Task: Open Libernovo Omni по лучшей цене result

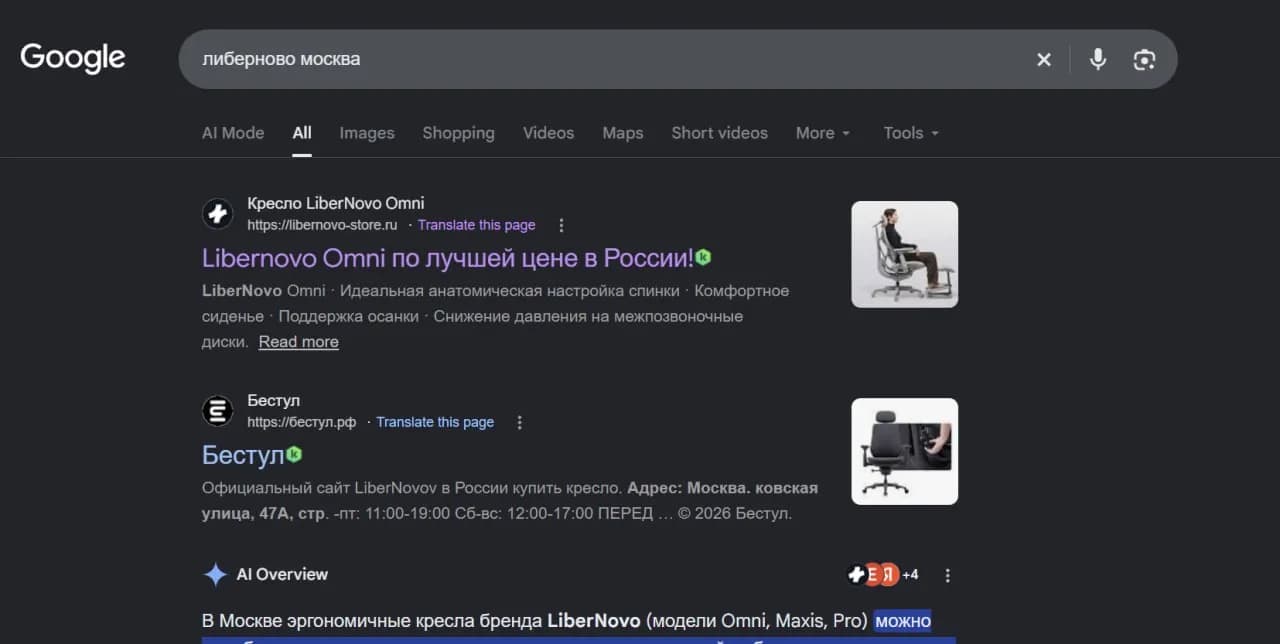Action: click(x=448, y=258)
